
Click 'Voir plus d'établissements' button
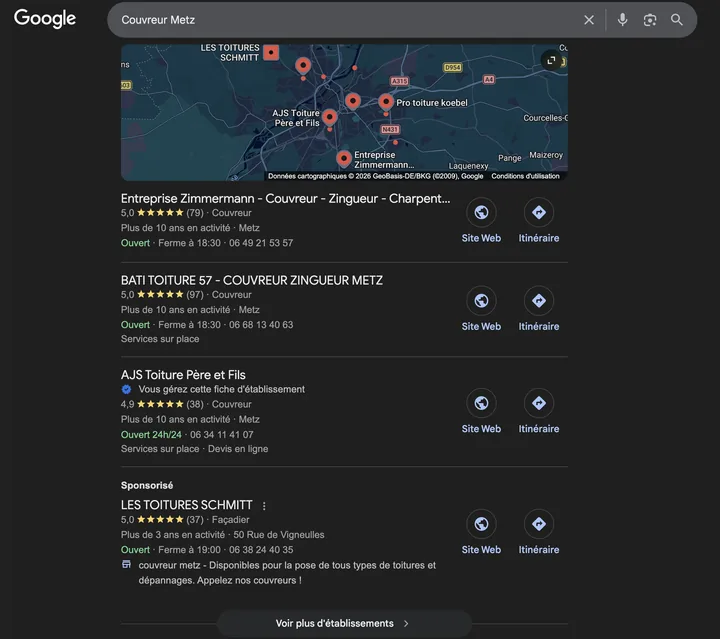[x=343, y=623]
